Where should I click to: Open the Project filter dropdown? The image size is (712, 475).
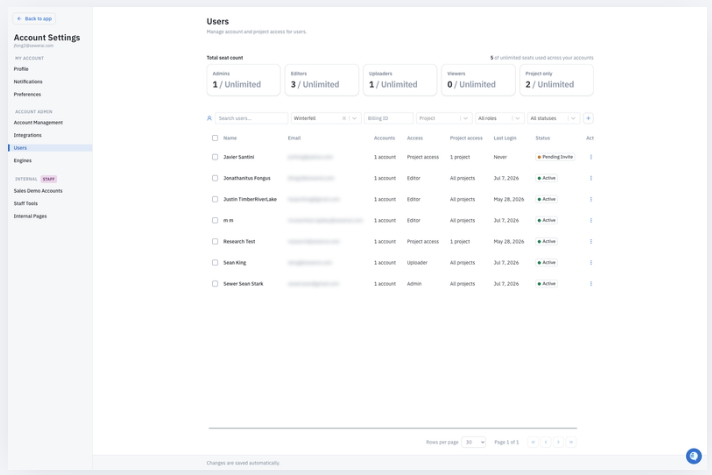[x=444, y=118]
